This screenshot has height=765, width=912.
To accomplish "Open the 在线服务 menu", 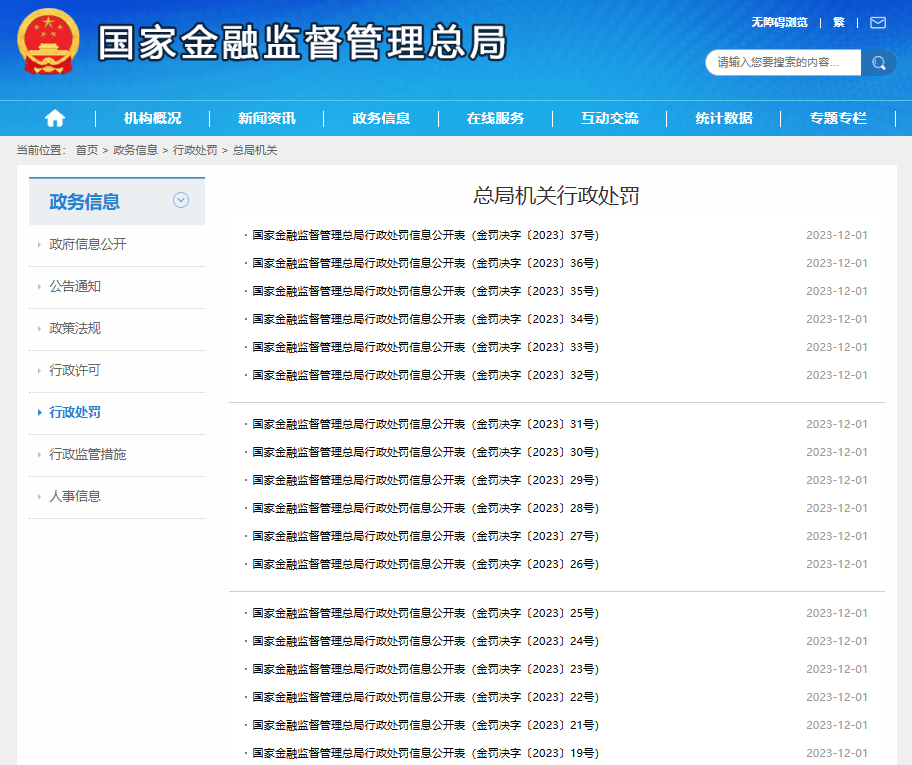I will [x=495, y=118].
